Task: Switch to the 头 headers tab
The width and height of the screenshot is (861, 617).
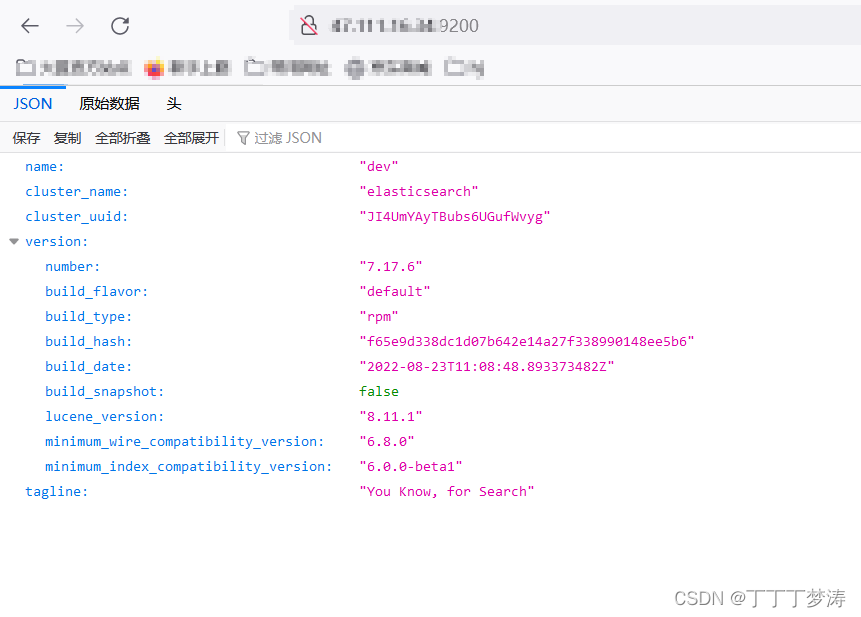Action: (x=174, y=104)
